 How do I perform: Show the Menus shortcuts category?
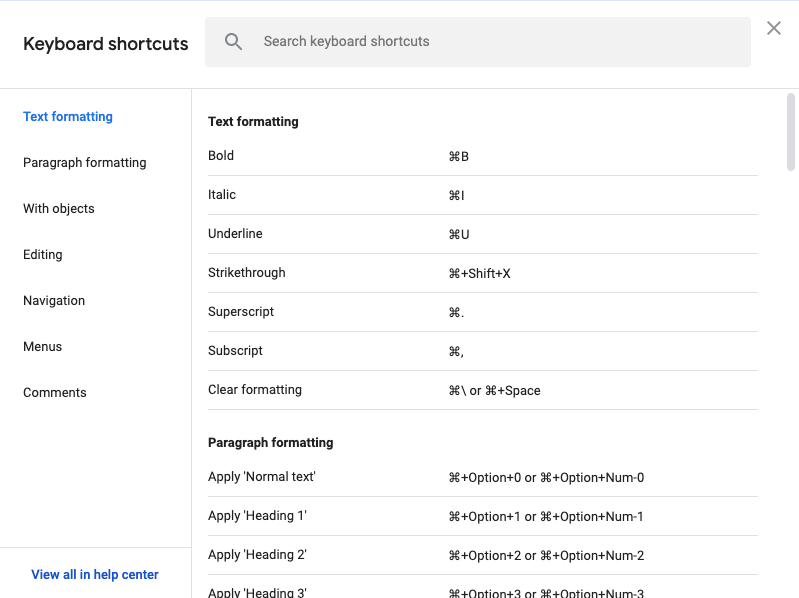(x=43, y=347)
